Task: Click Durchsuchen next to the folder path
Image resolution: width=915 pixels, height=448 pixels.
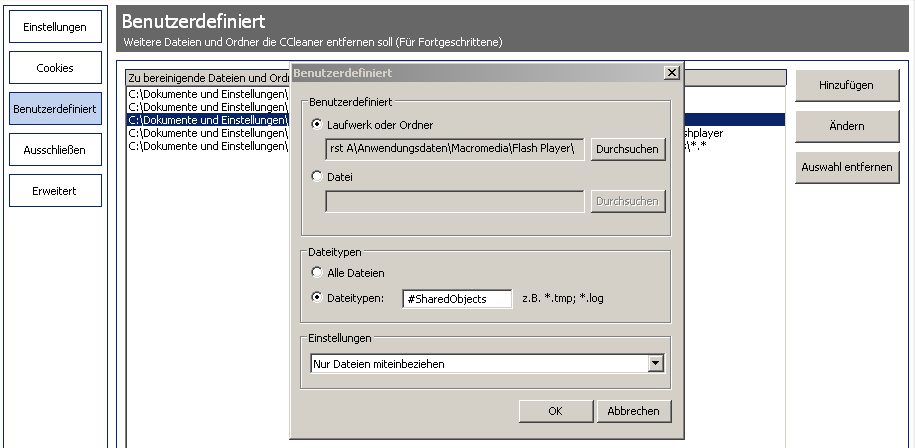Action: [x=627, y=149]
